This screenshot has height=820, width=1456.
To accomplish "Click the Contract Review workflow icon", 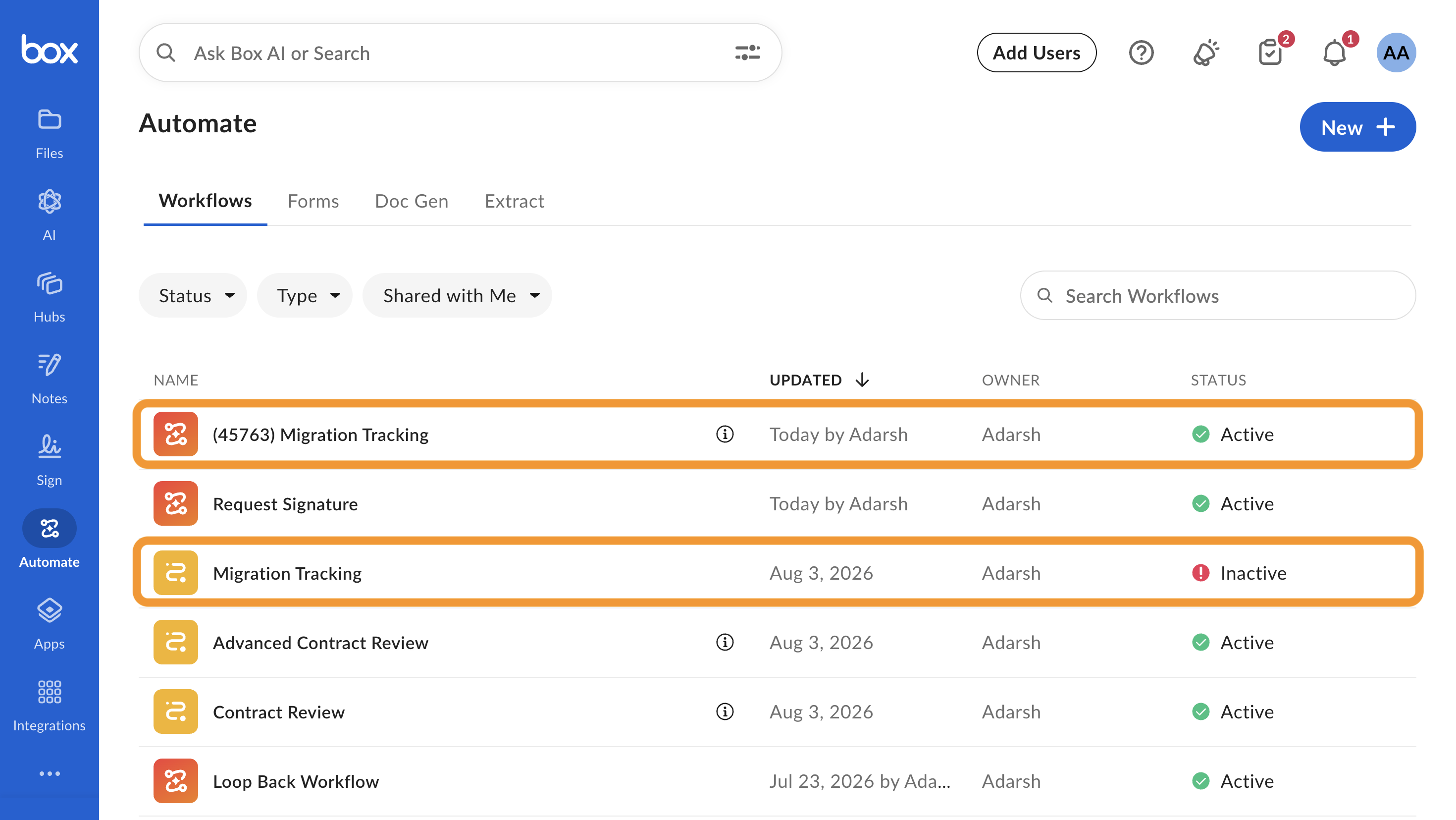I will tap(176, 711).
